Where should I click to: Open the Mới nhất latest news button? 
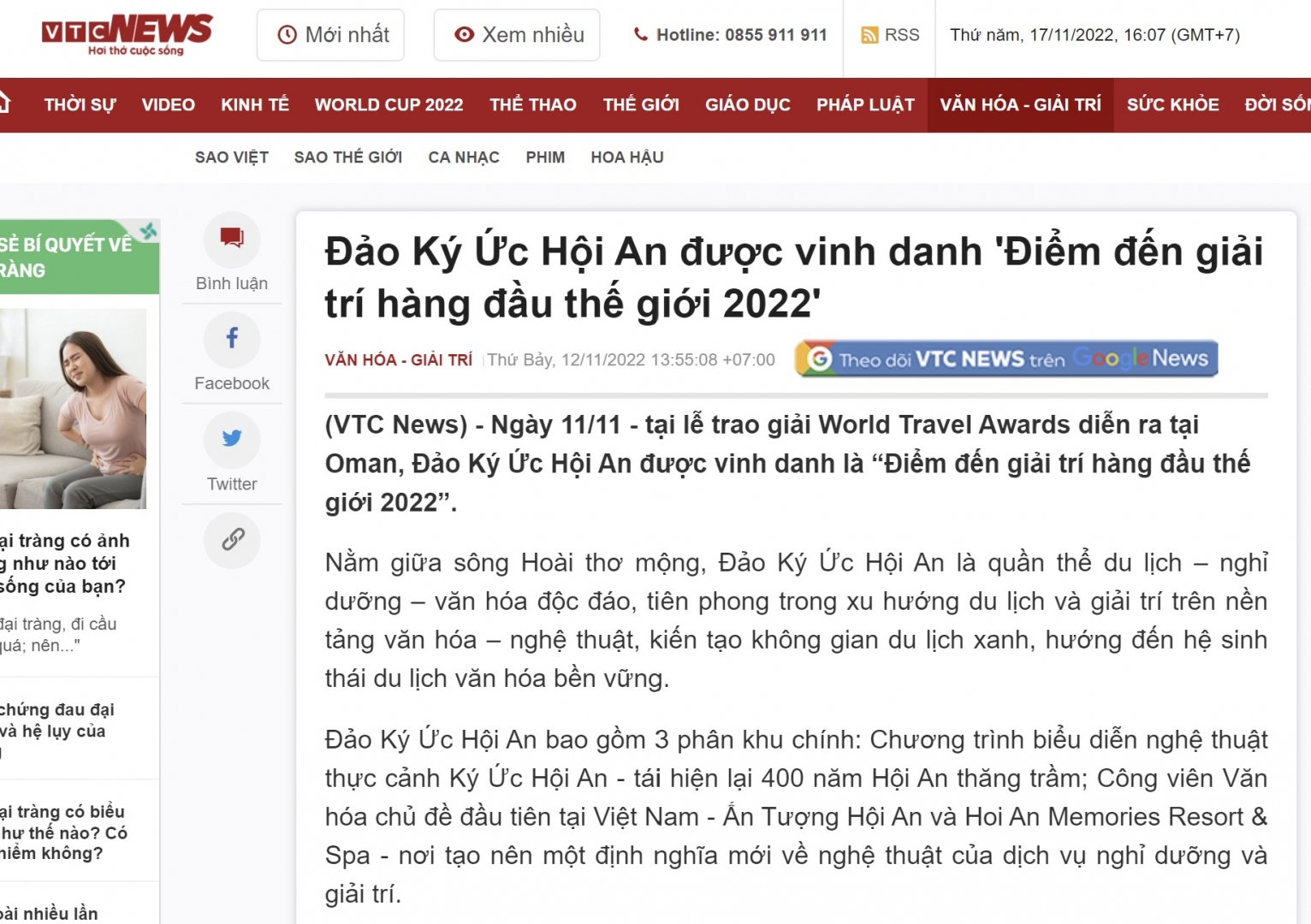coord(331,35)
